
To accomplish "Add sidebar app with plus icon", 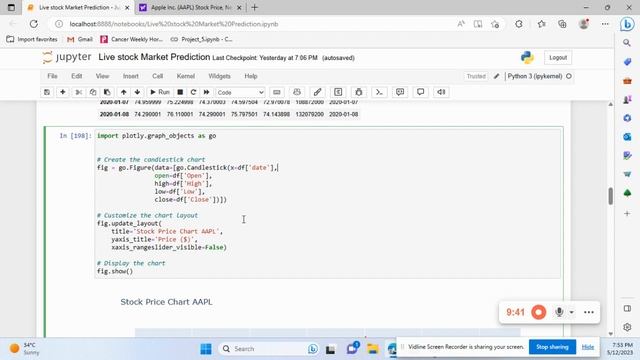I will pos(627,213).
